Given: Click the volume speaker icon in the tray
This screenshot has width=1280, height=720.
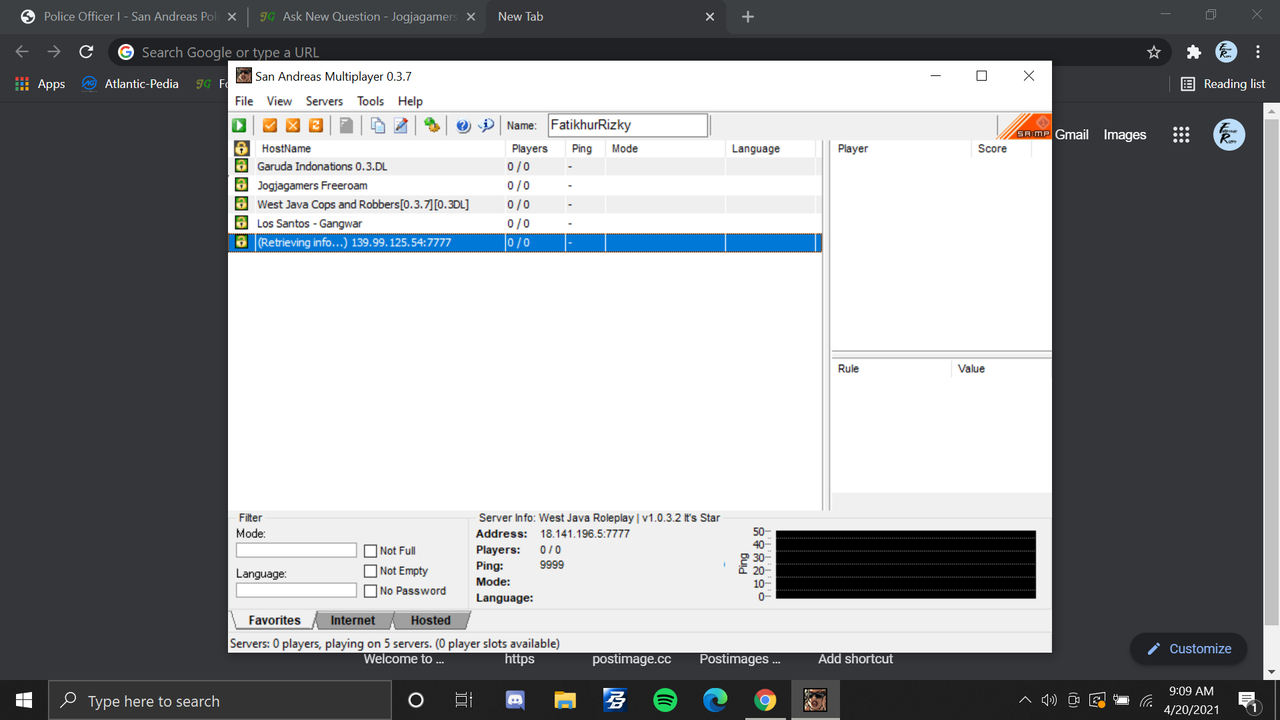Looking at the screenshot, I should tap(1049, 700).
